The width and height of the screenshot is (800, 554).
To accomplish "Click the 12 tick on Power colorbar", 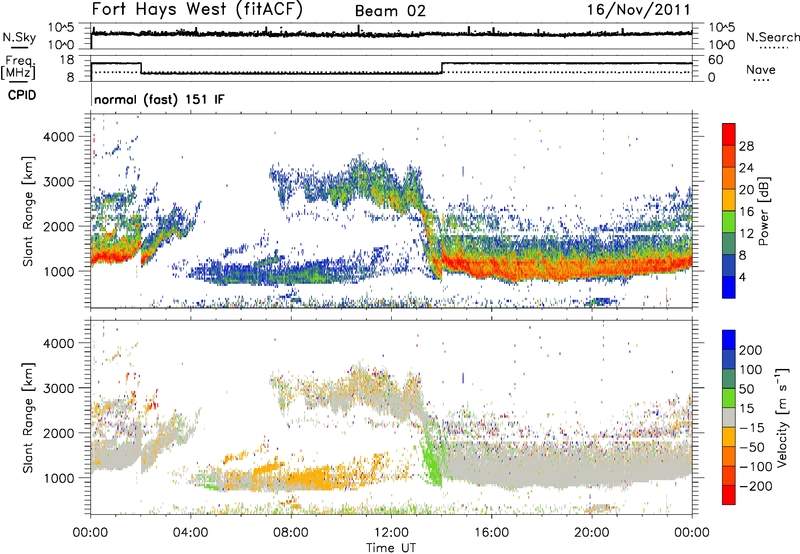I will (x=746, y=234).
